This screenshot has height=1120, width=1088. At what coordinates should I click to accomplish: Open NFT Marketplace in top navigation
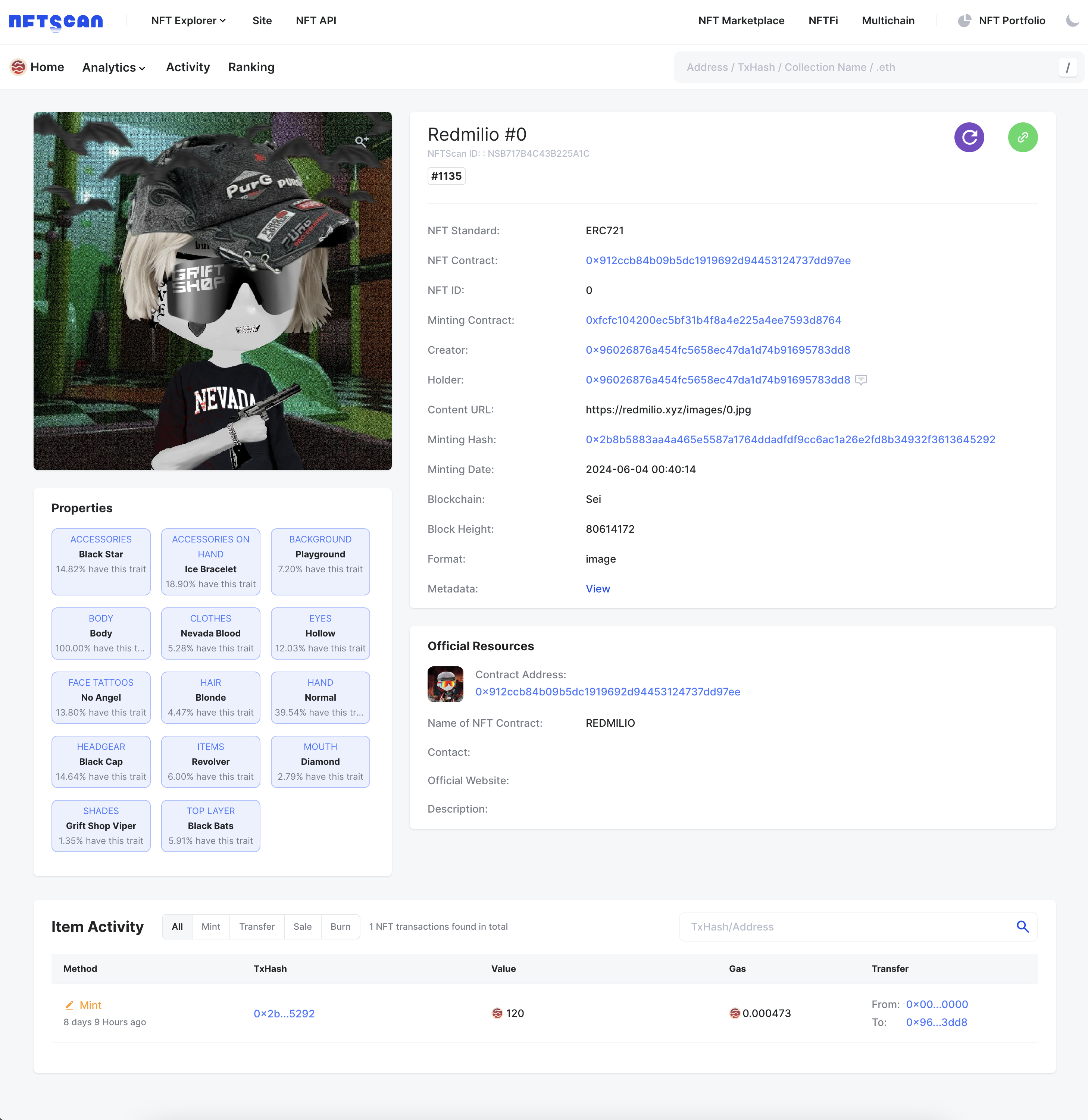(741, 21)
